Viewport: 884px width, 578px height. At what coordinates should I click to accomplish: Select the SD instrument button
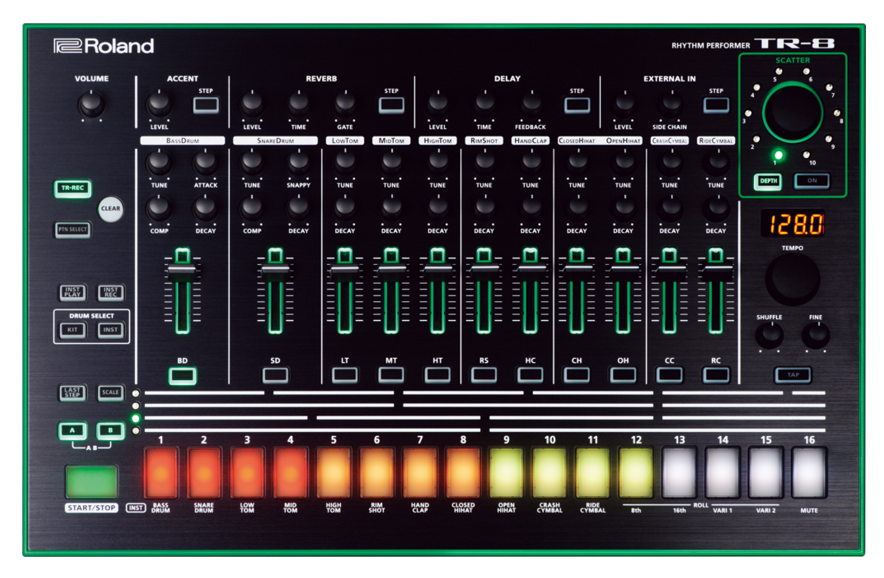point(275,375)
